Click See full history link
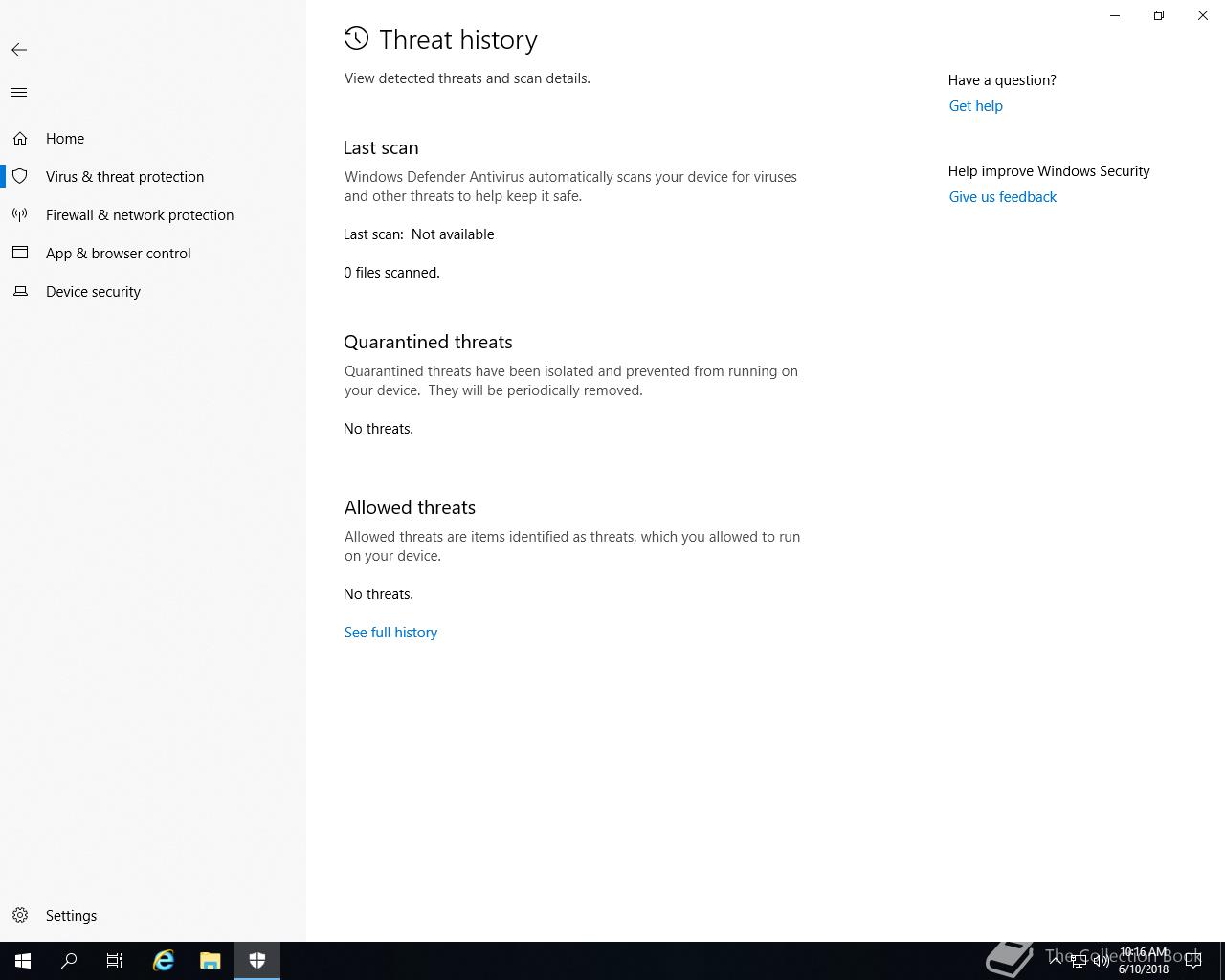 [390, 633]
